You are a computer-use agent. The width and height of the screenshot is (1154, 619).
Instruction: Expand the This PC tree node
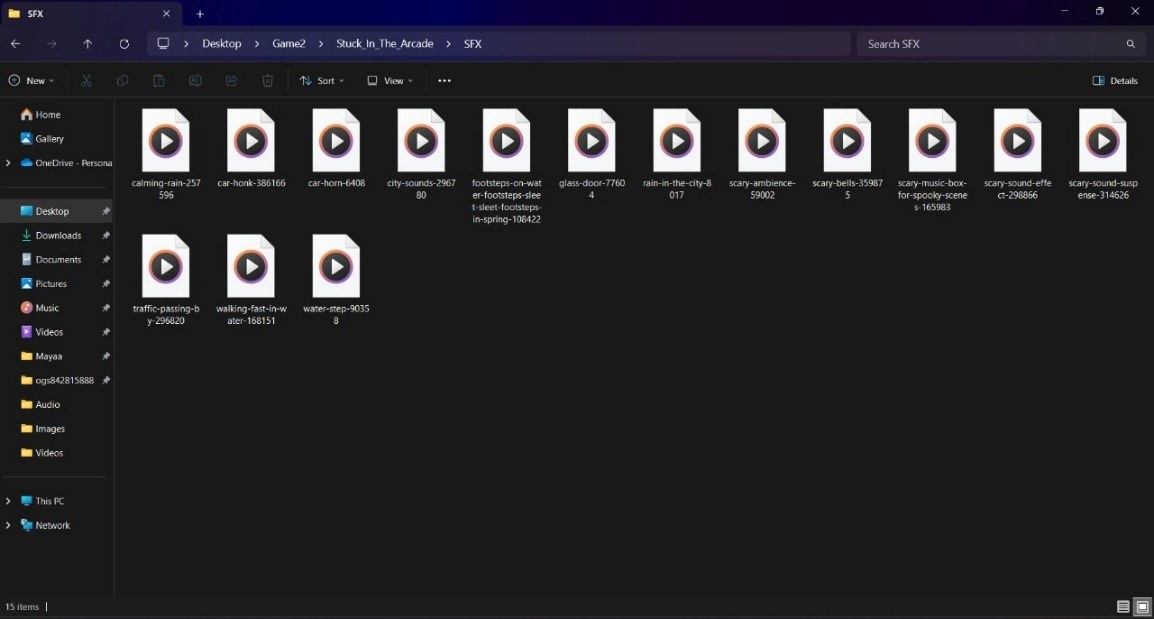(8, 501)
